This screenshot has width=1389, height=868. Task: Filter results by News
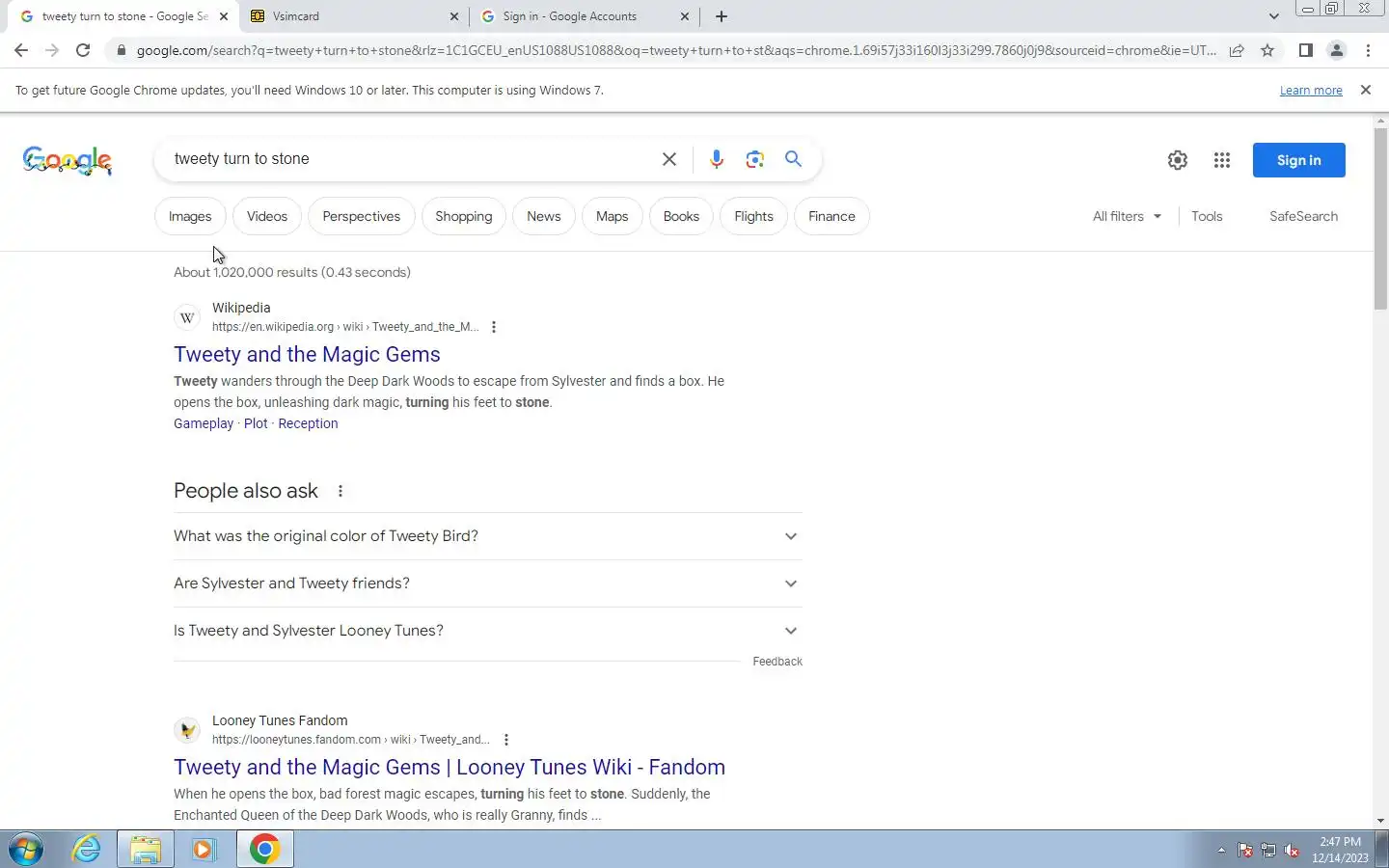pos(544,216)
